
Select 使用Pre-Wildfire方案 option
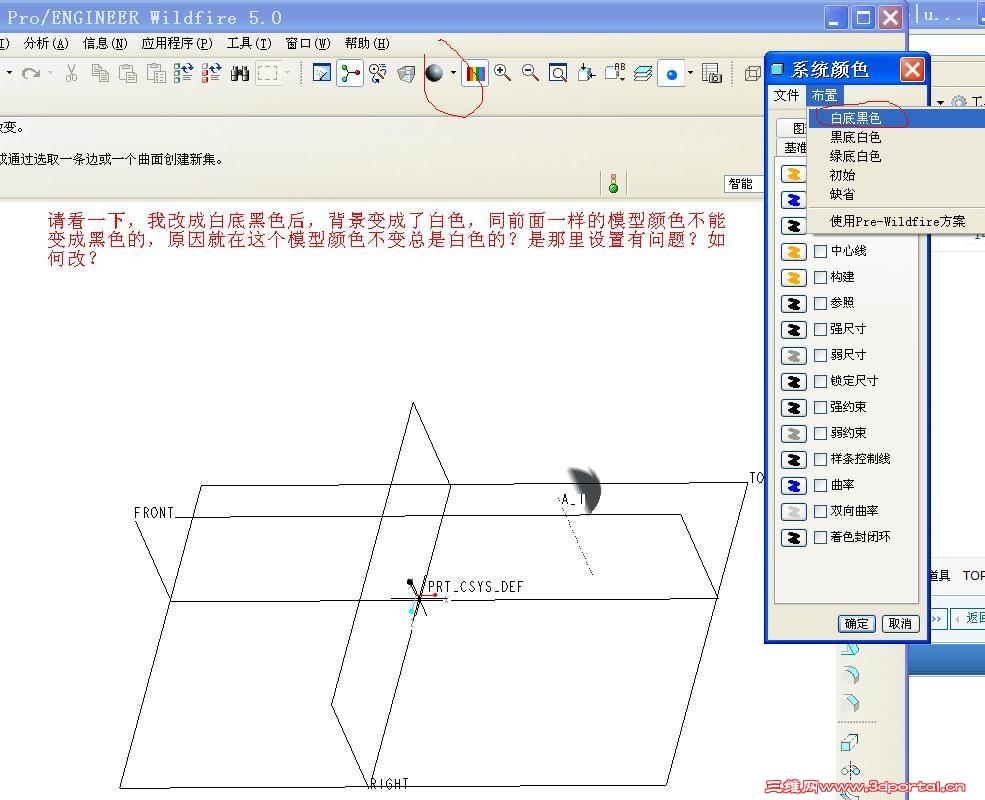pos(896,222)
